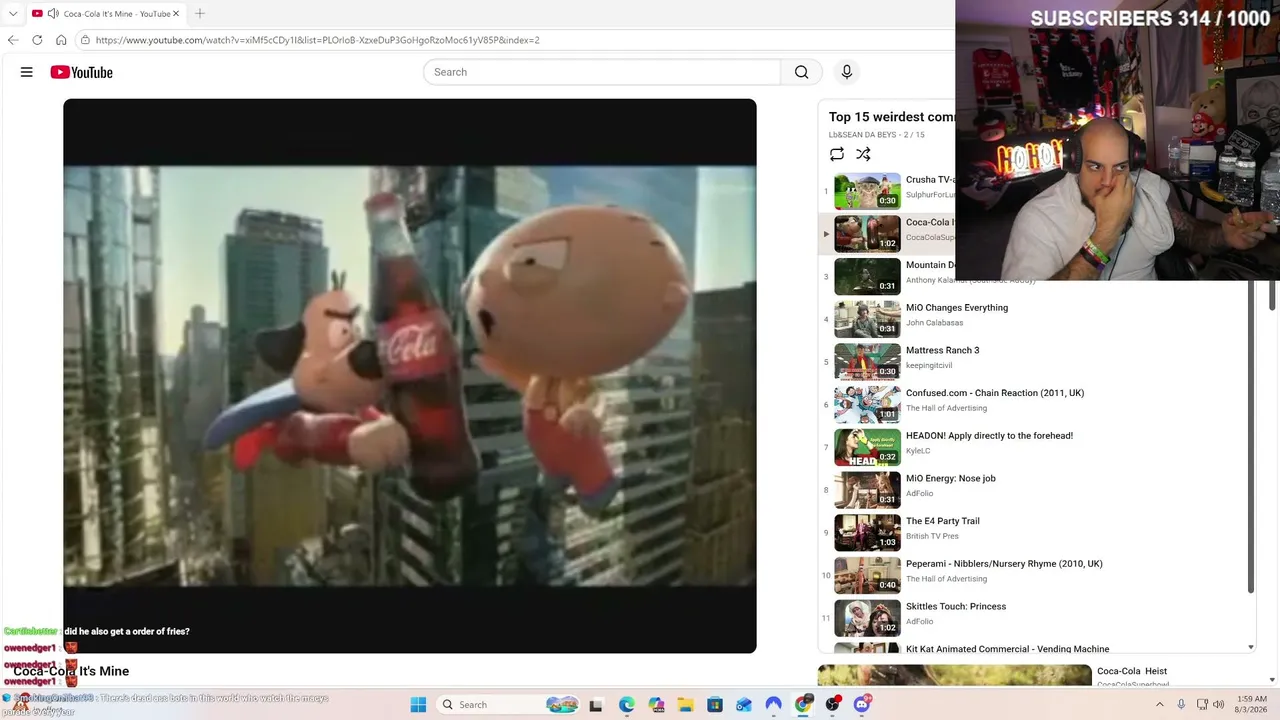Click the playlist scrollbar down arrow

click(1251, 647)
